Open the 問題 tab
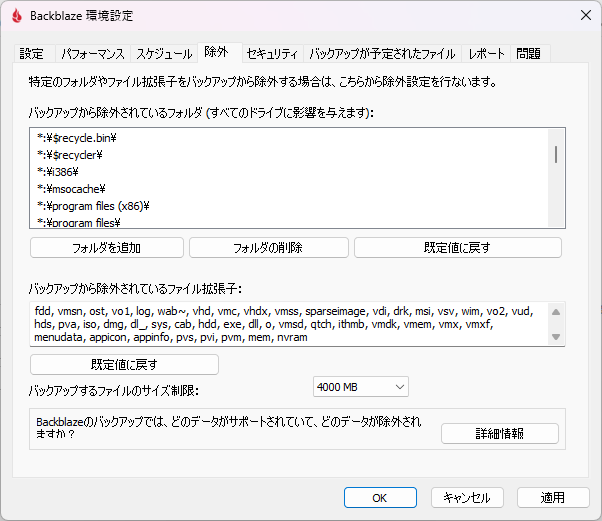The width and height of the screenshot is (602, 521). coord(530,54)
